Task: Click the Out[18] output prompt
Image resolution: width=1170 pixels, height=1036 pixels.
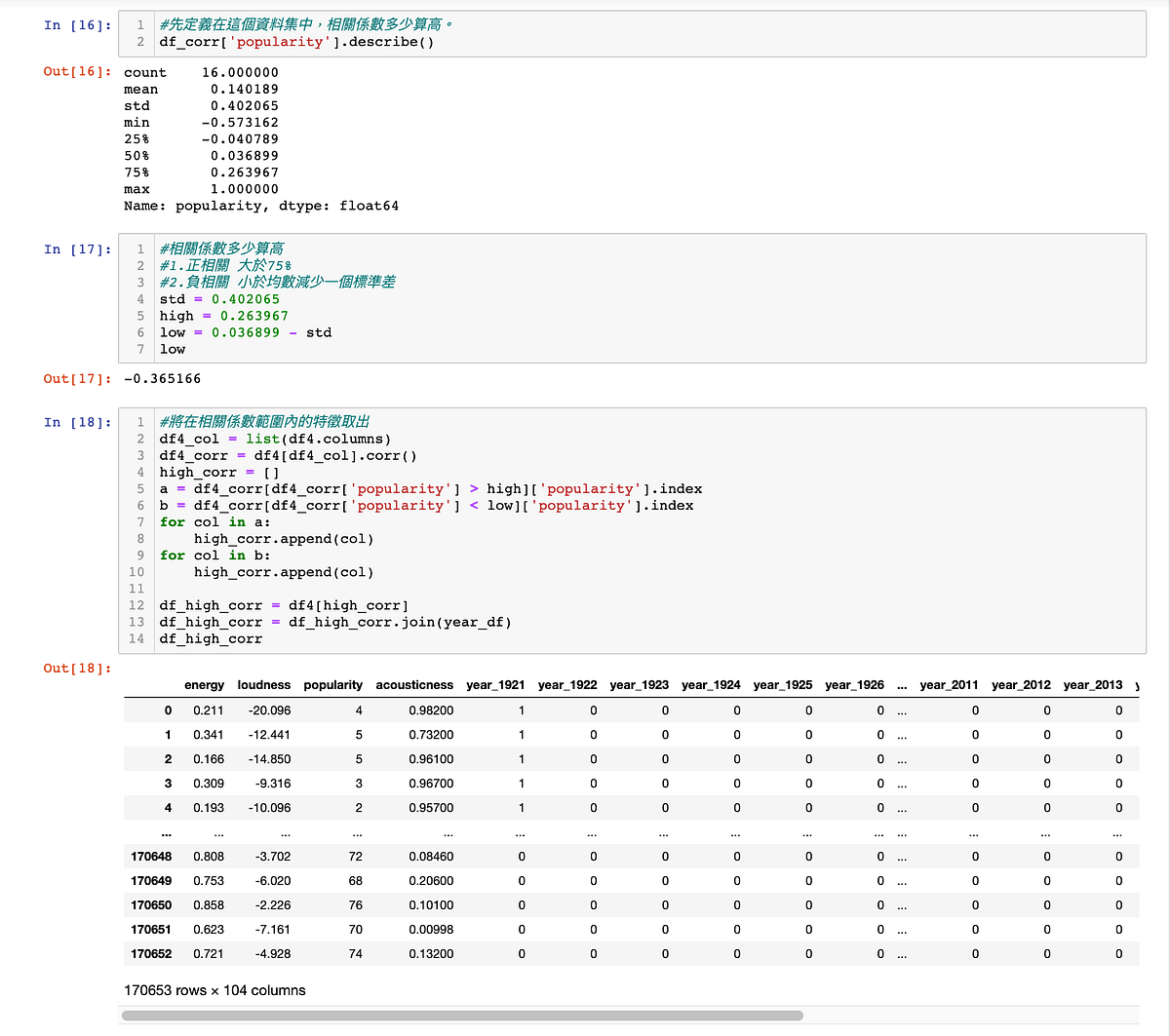Action: point(78,669)
